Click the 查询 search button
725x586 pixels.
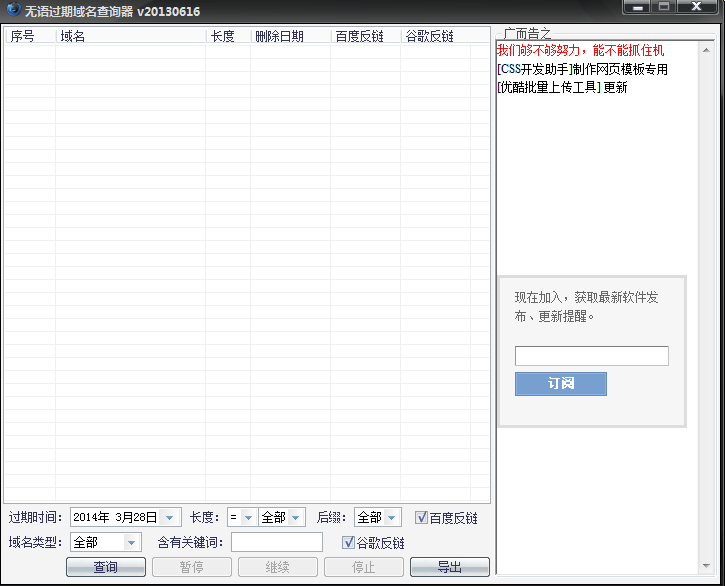[x=106, y=567]
